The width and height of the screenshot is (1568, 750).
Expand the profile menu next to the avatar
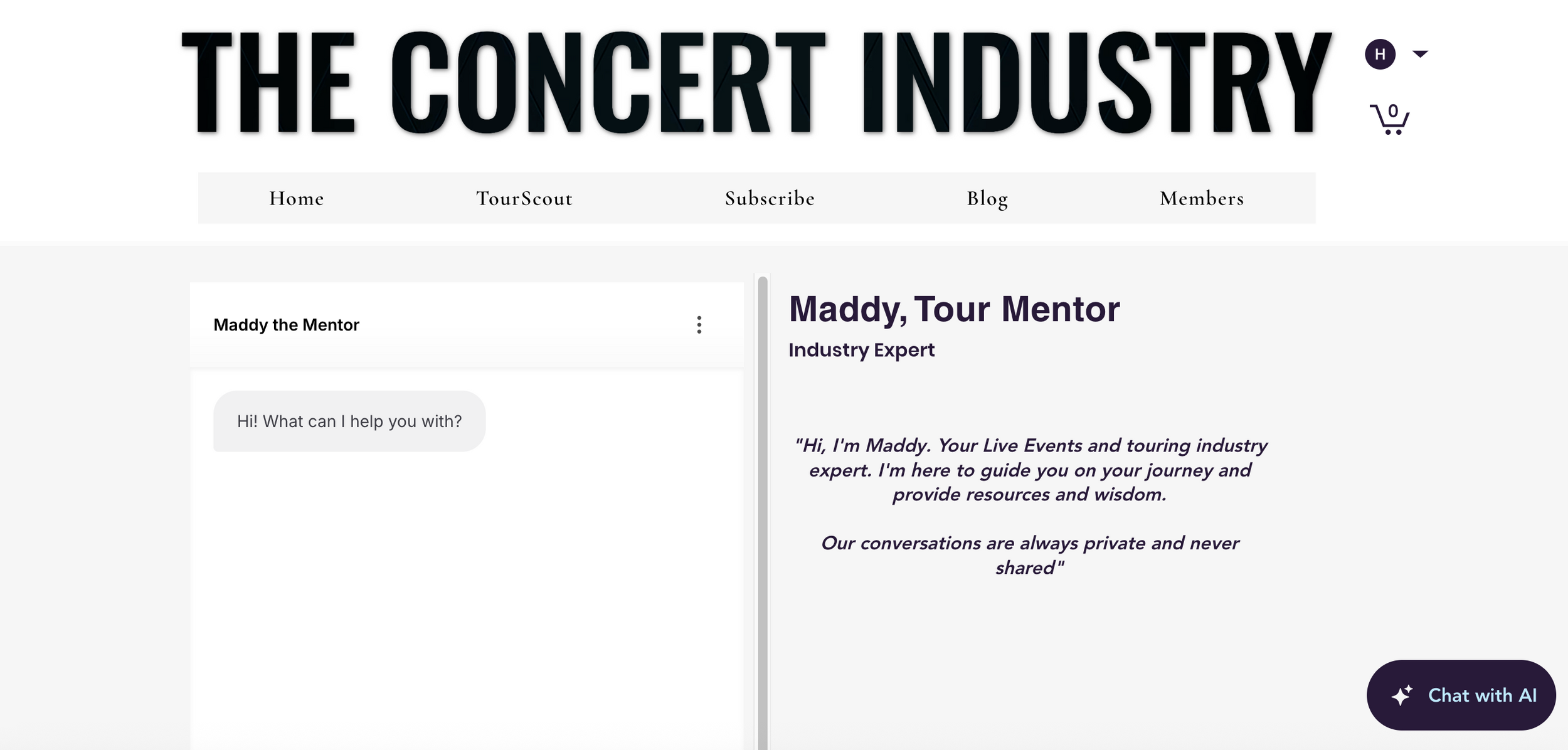click(x=1420, y=55)
